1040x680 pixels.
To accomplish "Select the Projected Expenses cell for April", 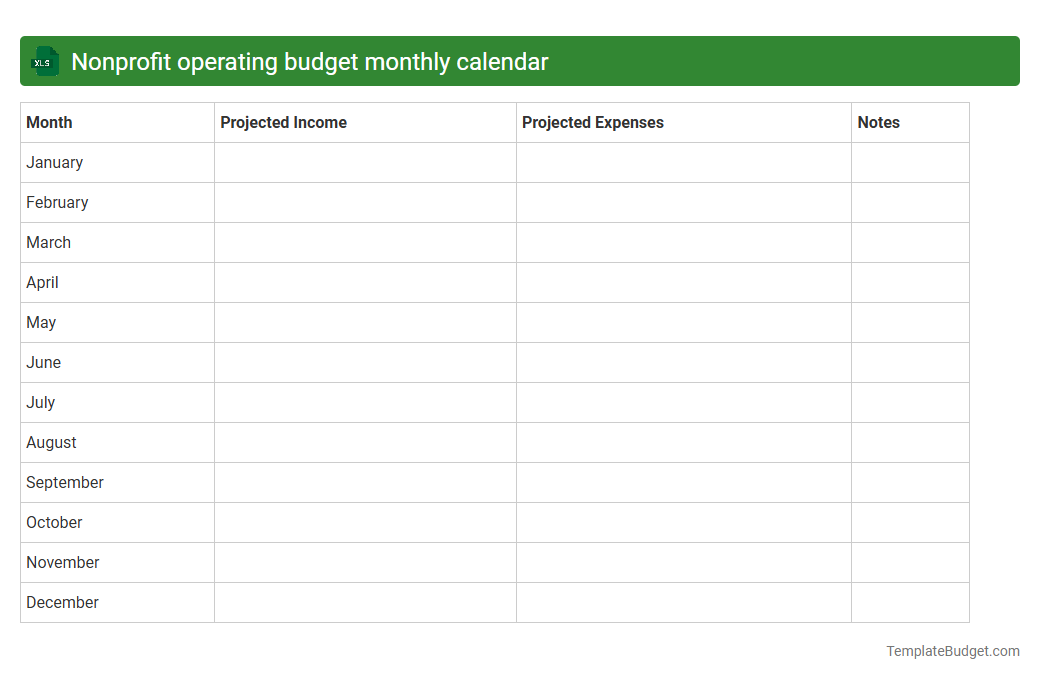I will pyautogui.click(x=683, y=282).
